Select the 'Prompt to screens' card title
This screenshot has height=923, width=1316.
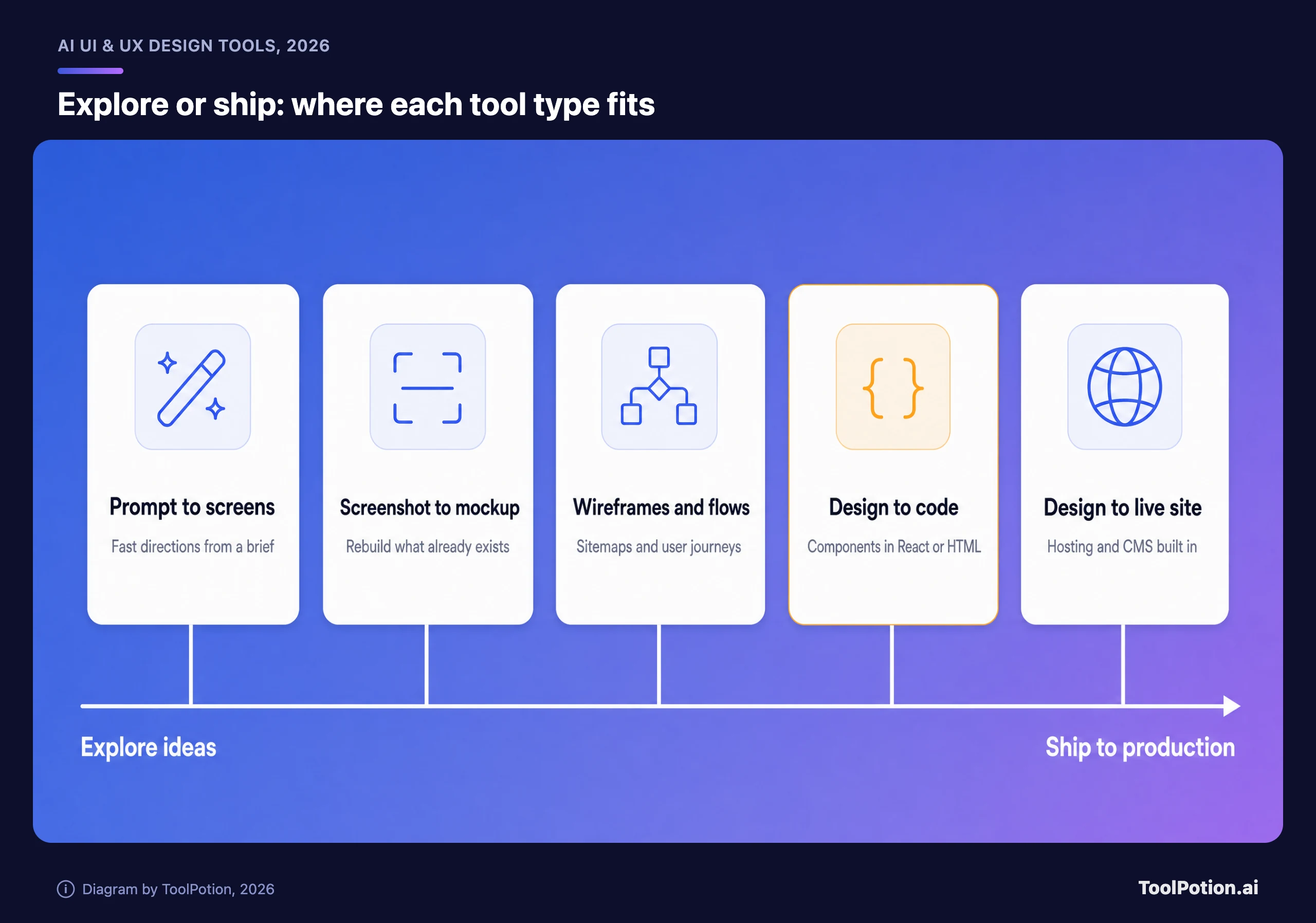click(192, 508)
